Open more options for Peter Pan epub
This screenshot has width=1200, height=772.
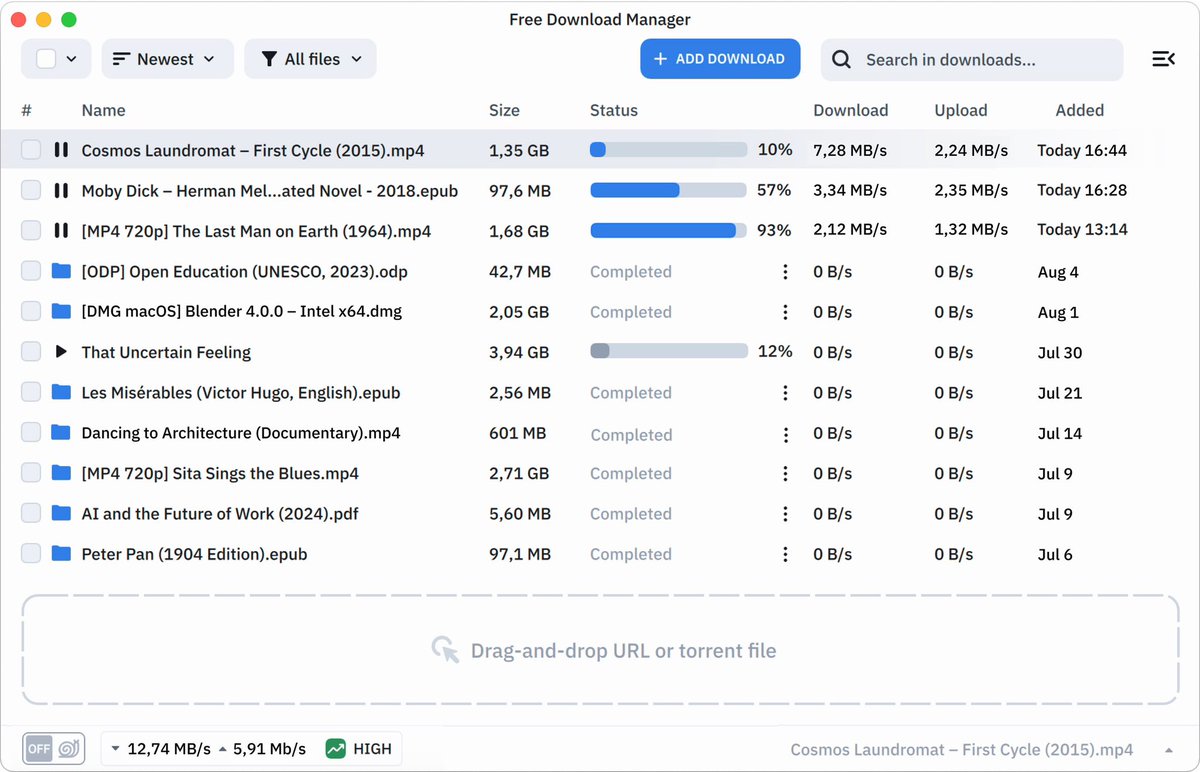click(786, 554)
